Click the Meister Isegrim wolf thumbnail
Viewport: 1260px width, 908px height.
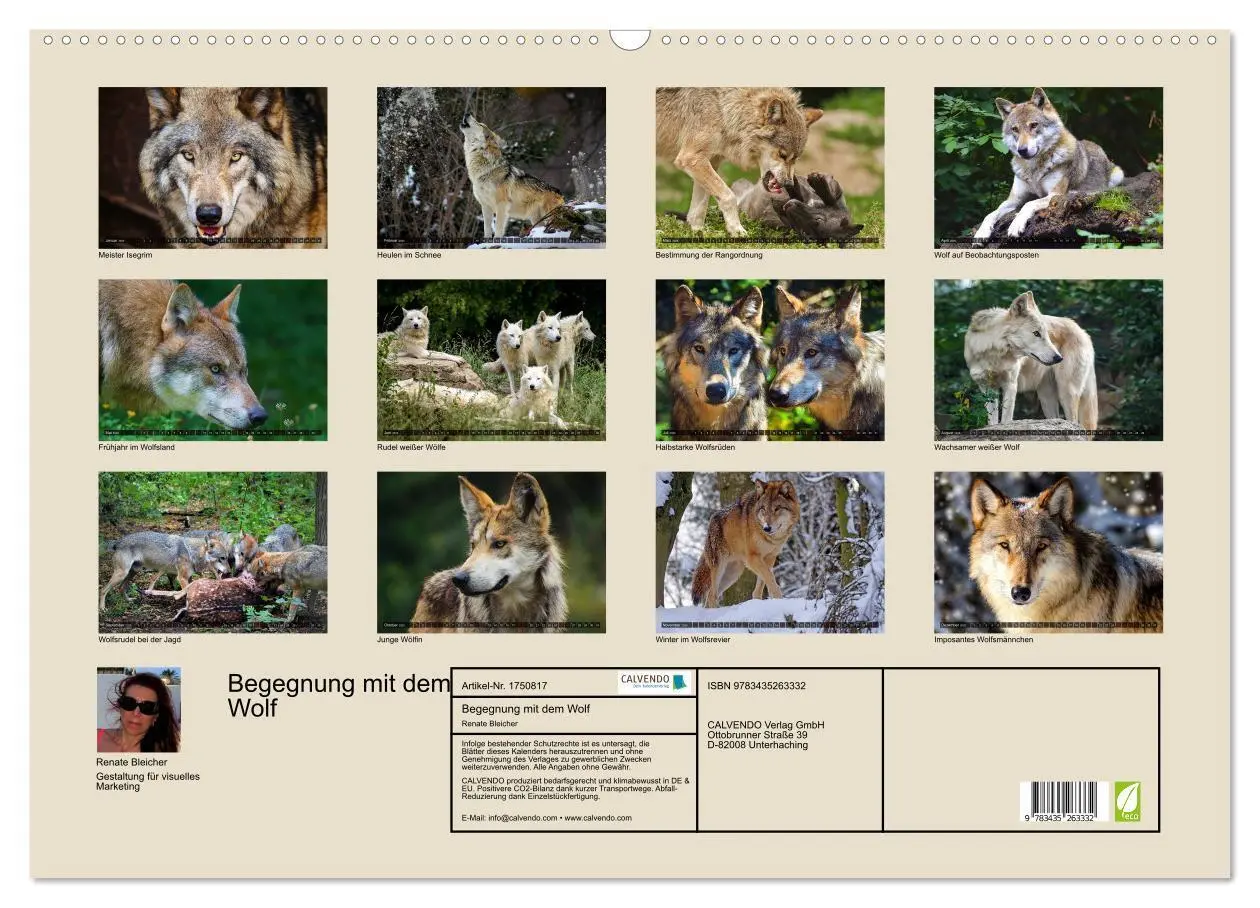[212, 167]
